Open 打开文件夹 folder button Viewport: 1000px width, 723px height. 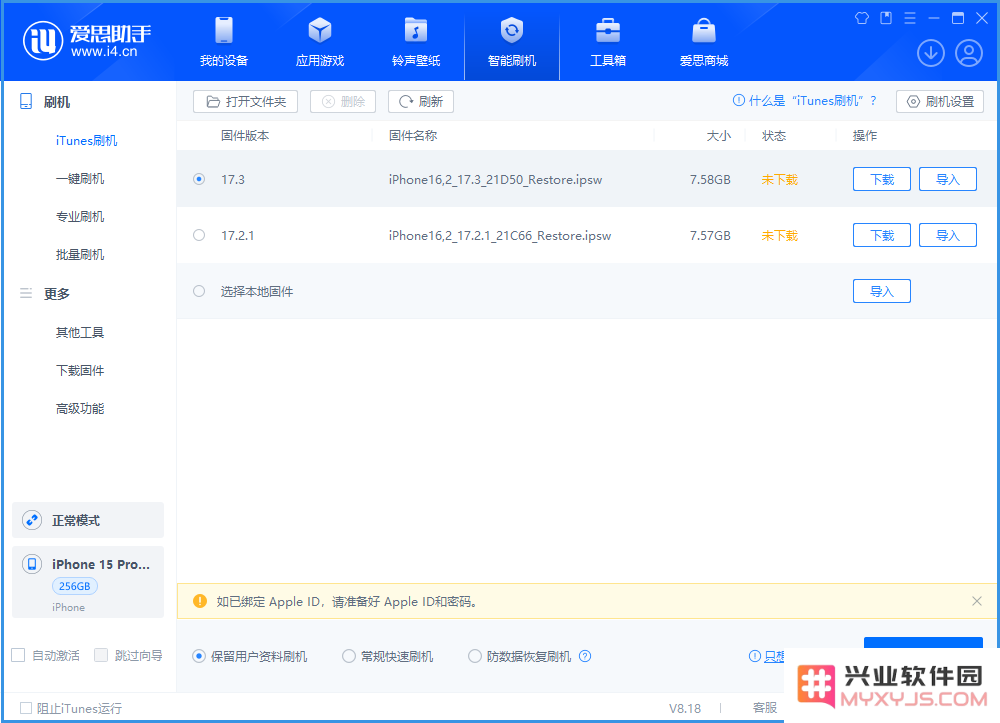click(246, 101)
